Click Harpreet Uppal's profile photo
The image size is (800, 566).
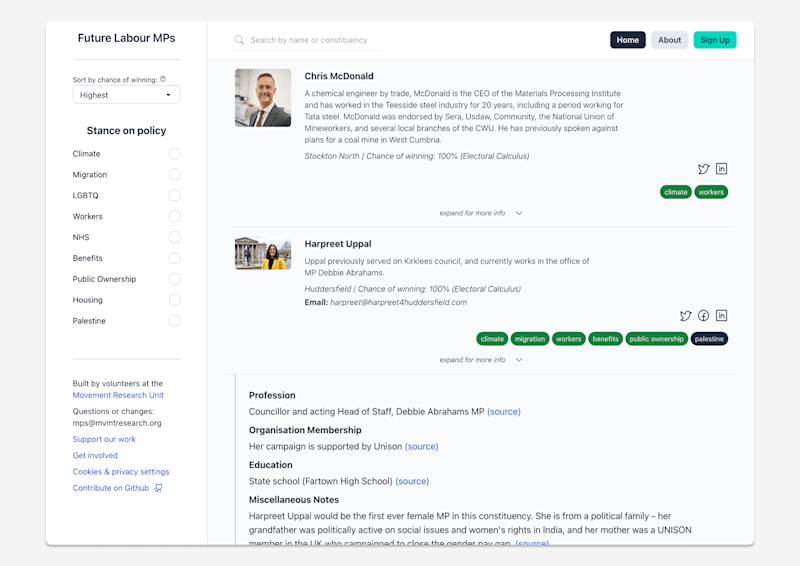pos(263,253)
